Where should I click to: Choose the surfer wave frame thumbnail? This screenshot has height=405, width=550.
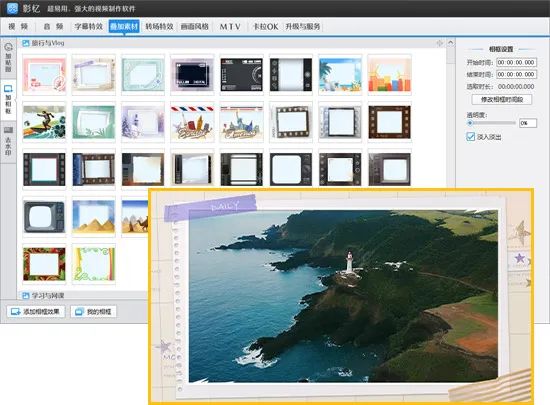click(x=44, y=122)
